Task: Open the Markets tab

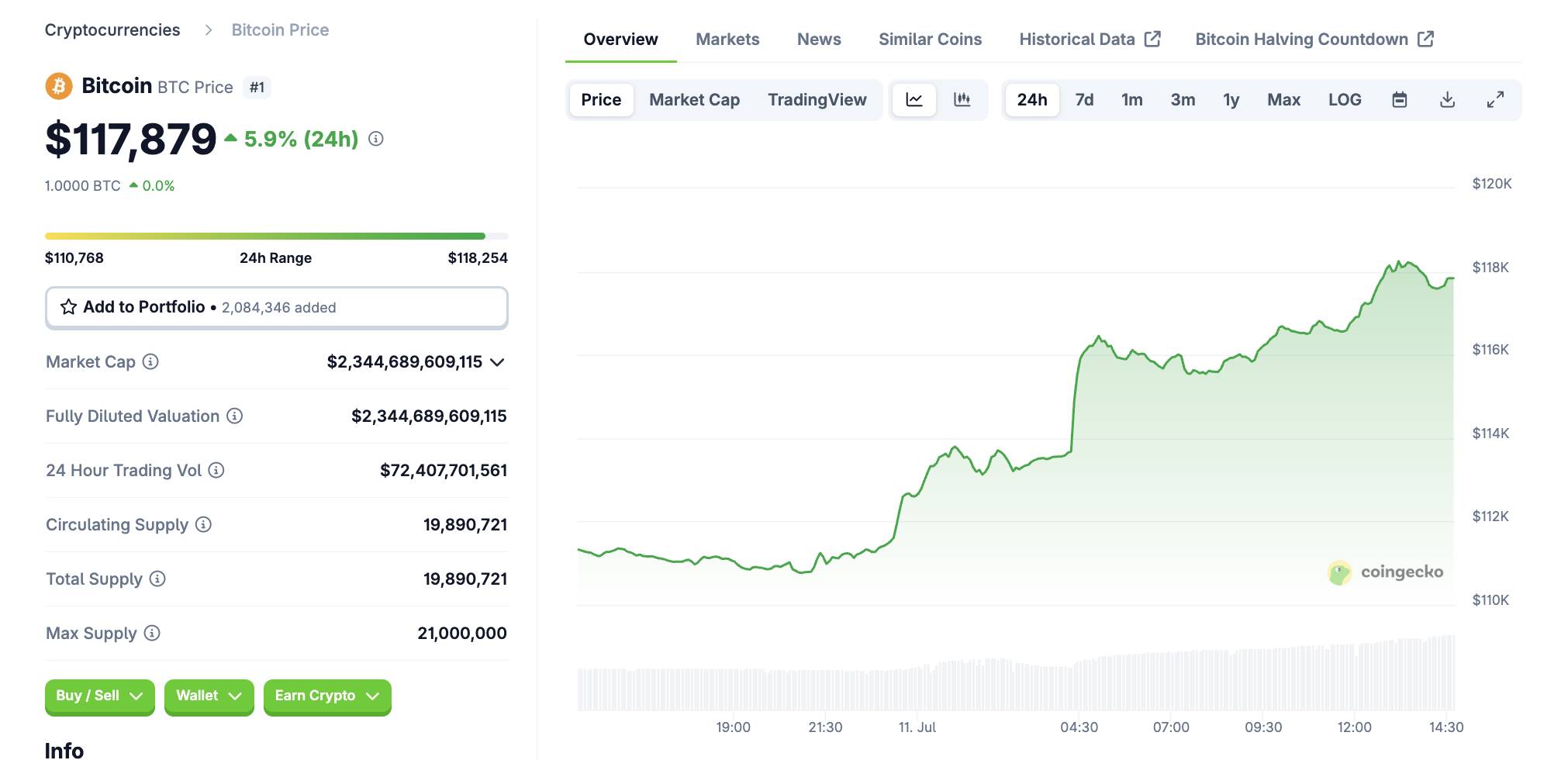Action: 727,39
